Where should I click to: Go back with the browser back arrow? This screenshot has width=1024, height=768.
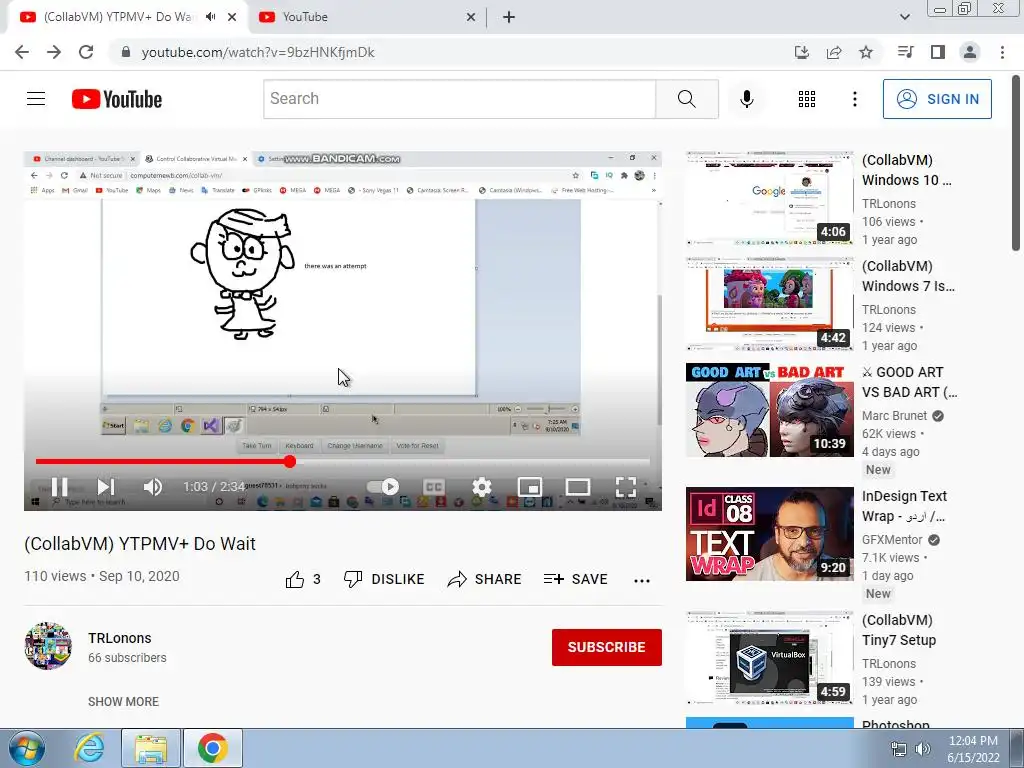pyautogui.click(x=22, y=52)
